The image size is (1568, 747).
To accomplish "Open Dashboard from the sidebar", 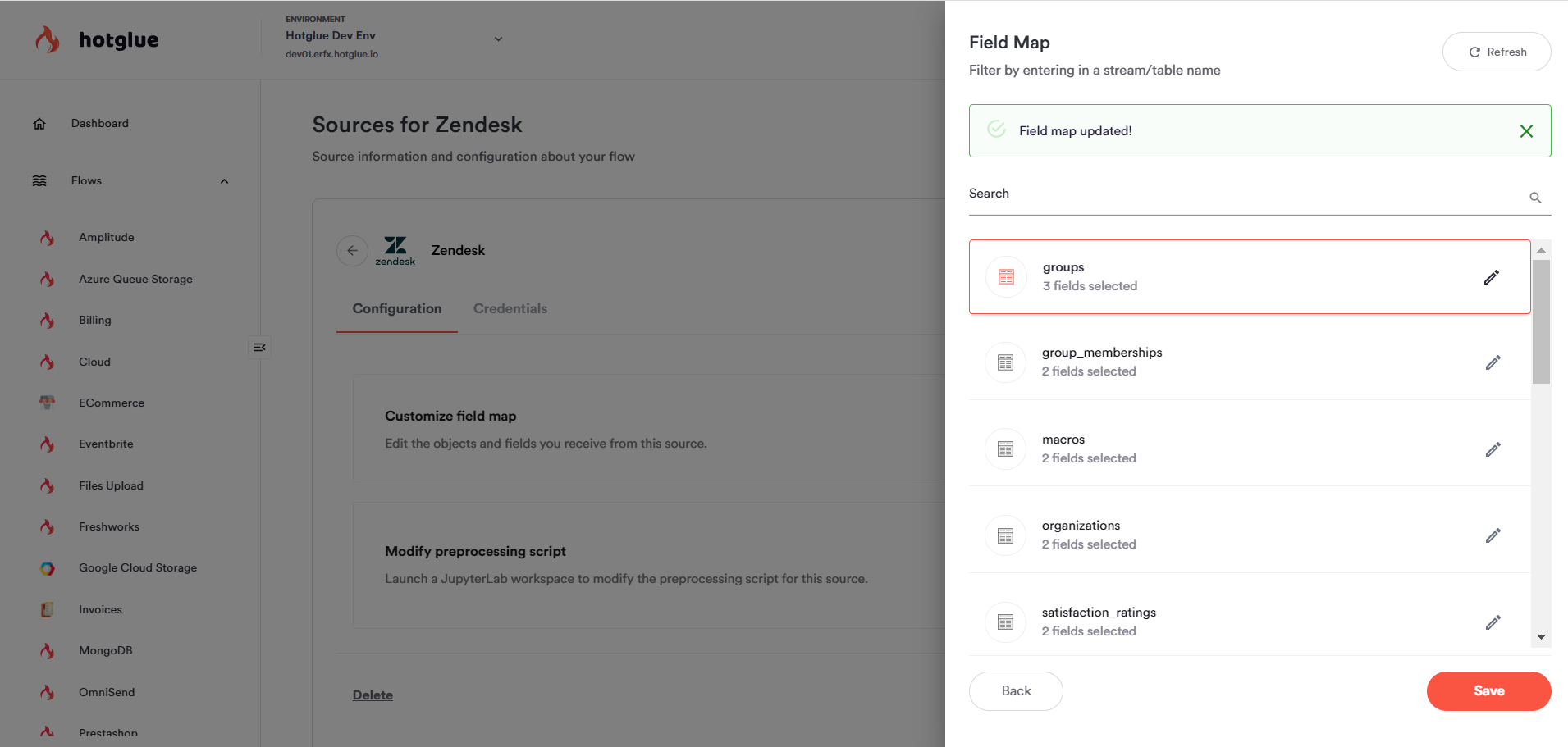I will click(99, 124).
